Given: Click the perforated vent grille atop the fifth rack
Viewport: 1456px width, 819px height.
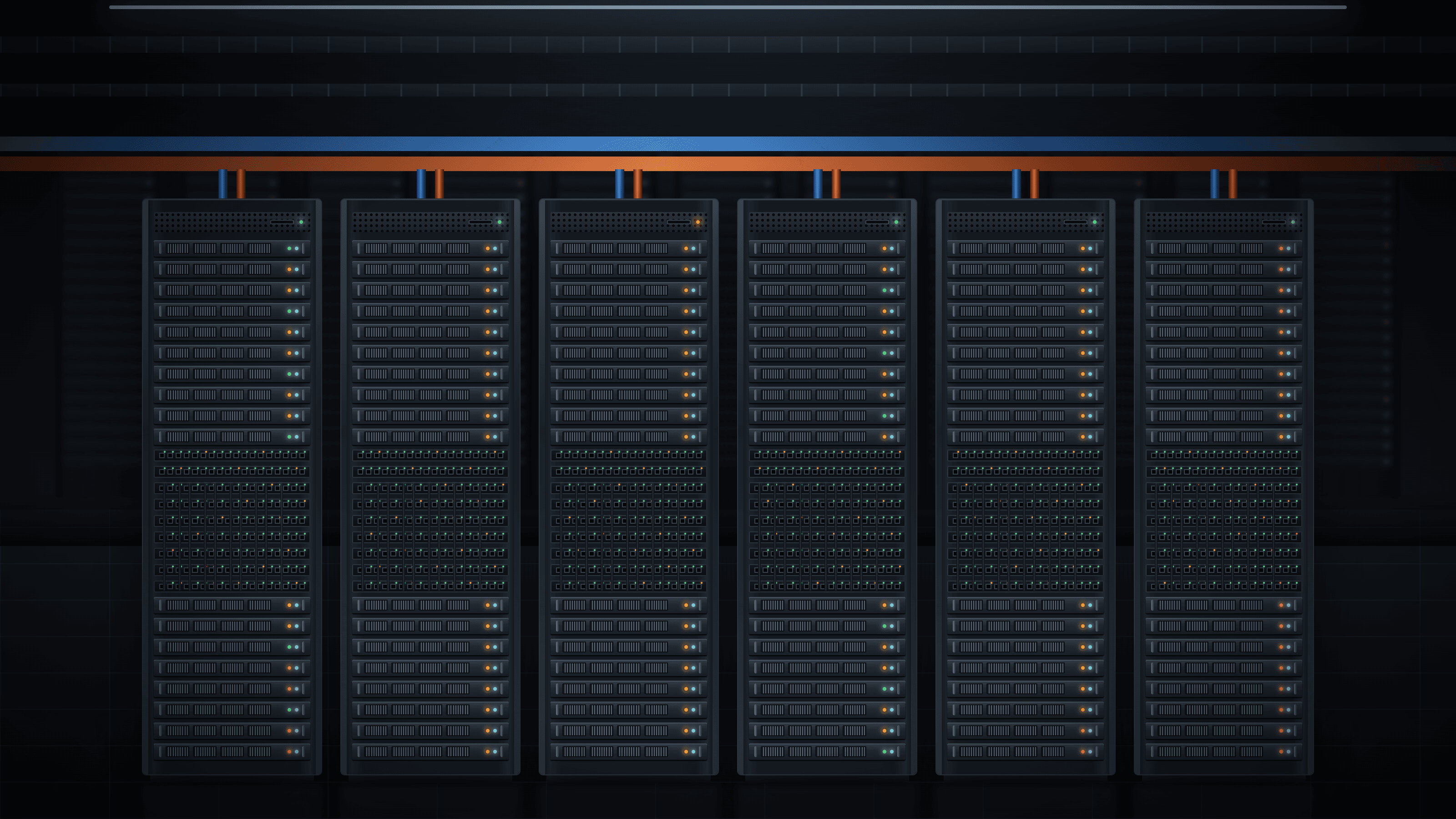Looking at the screenshot, I should tap(1026, 222).
